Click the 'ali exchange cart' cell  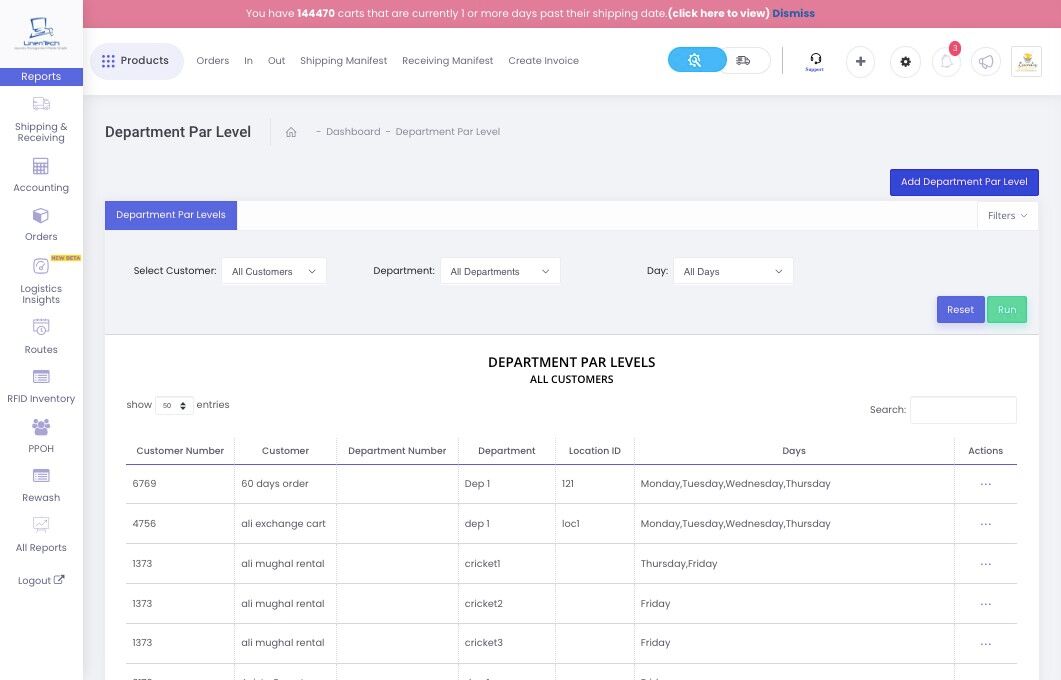[x=285, y=524]
